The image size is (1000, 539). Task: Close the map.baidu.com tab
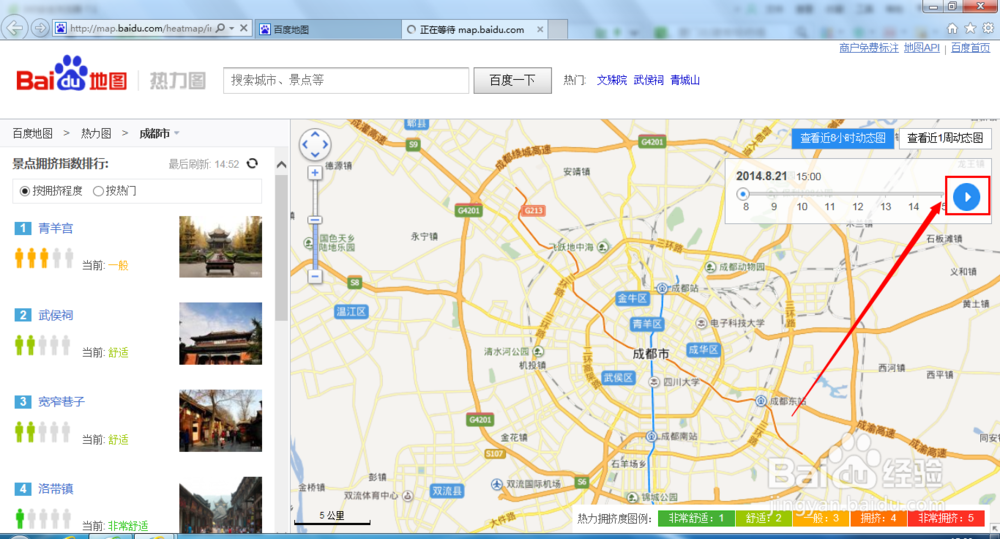point(540,29)
